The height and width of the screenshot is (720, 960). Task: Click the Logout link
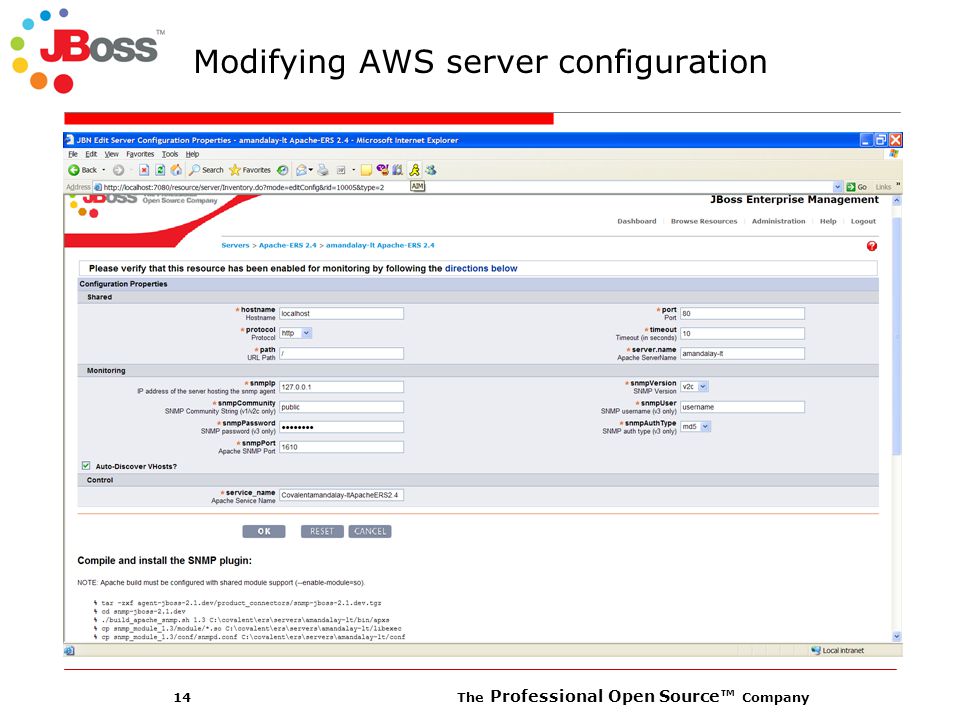point(863,221)
